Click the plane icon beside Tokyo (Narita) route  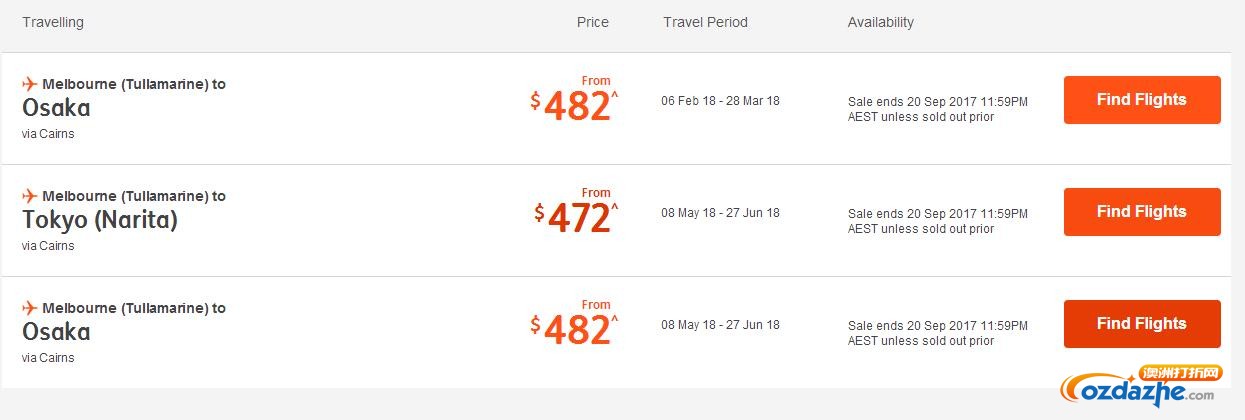[x=30, y=196]
